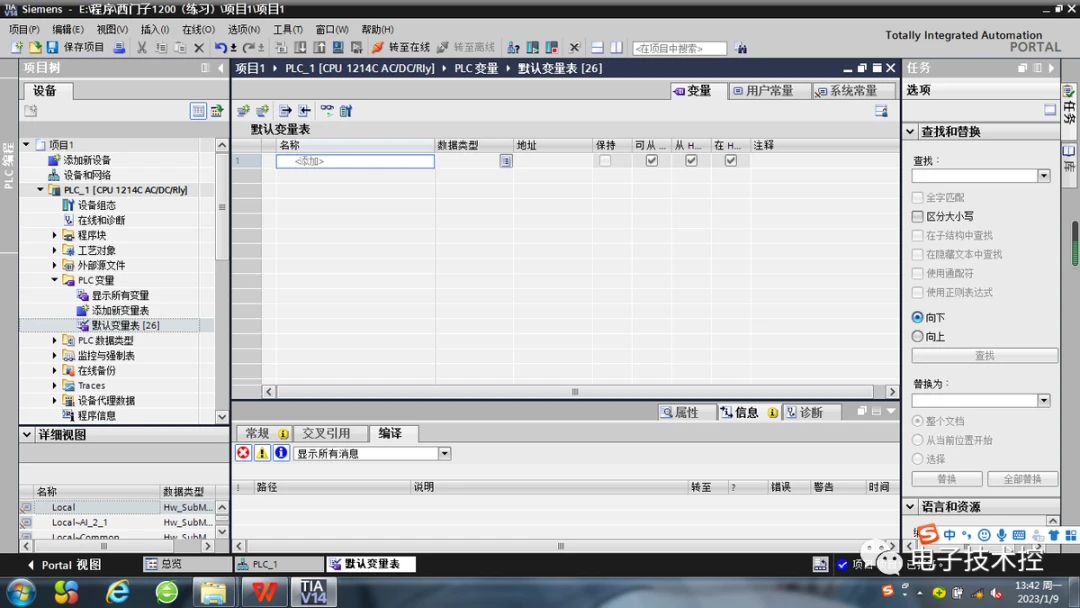Open the data type picker in the tag row
Screen dimensions: 1080x608
pos(506,161)
